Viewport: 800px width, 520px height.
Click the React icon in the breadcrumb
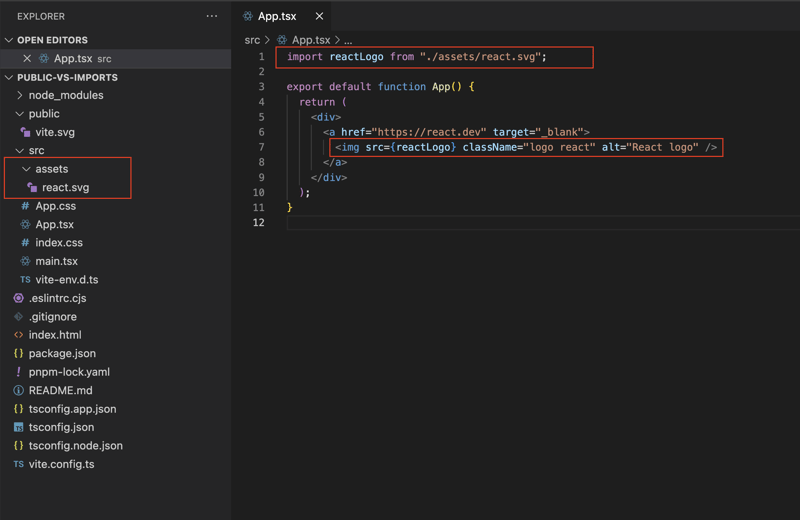[282, 40]
